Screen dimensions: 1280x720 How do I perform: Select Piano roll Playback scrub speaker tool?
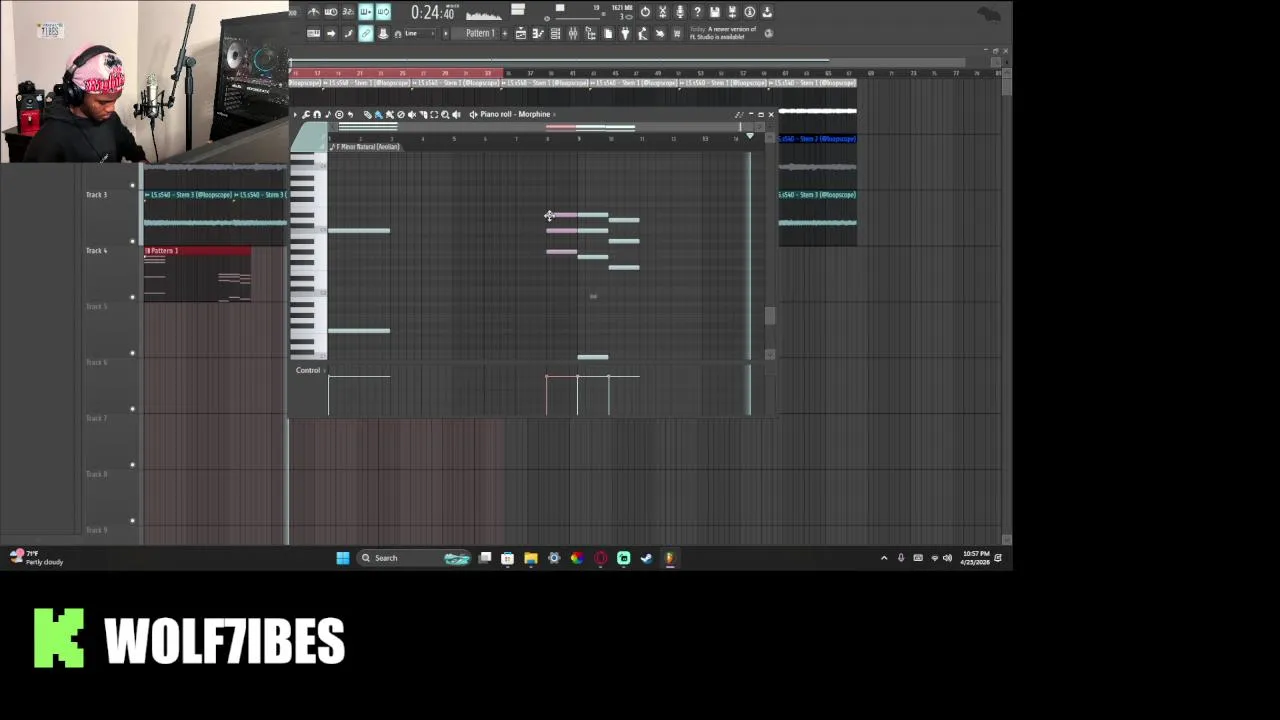click(456, 114)
